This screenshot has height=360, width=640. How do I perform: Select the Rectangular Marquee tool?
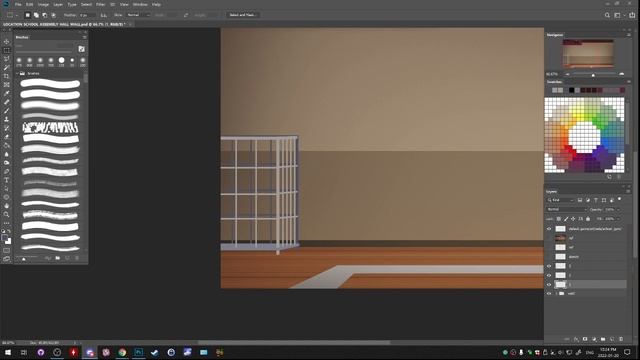[x=7, y=50]
